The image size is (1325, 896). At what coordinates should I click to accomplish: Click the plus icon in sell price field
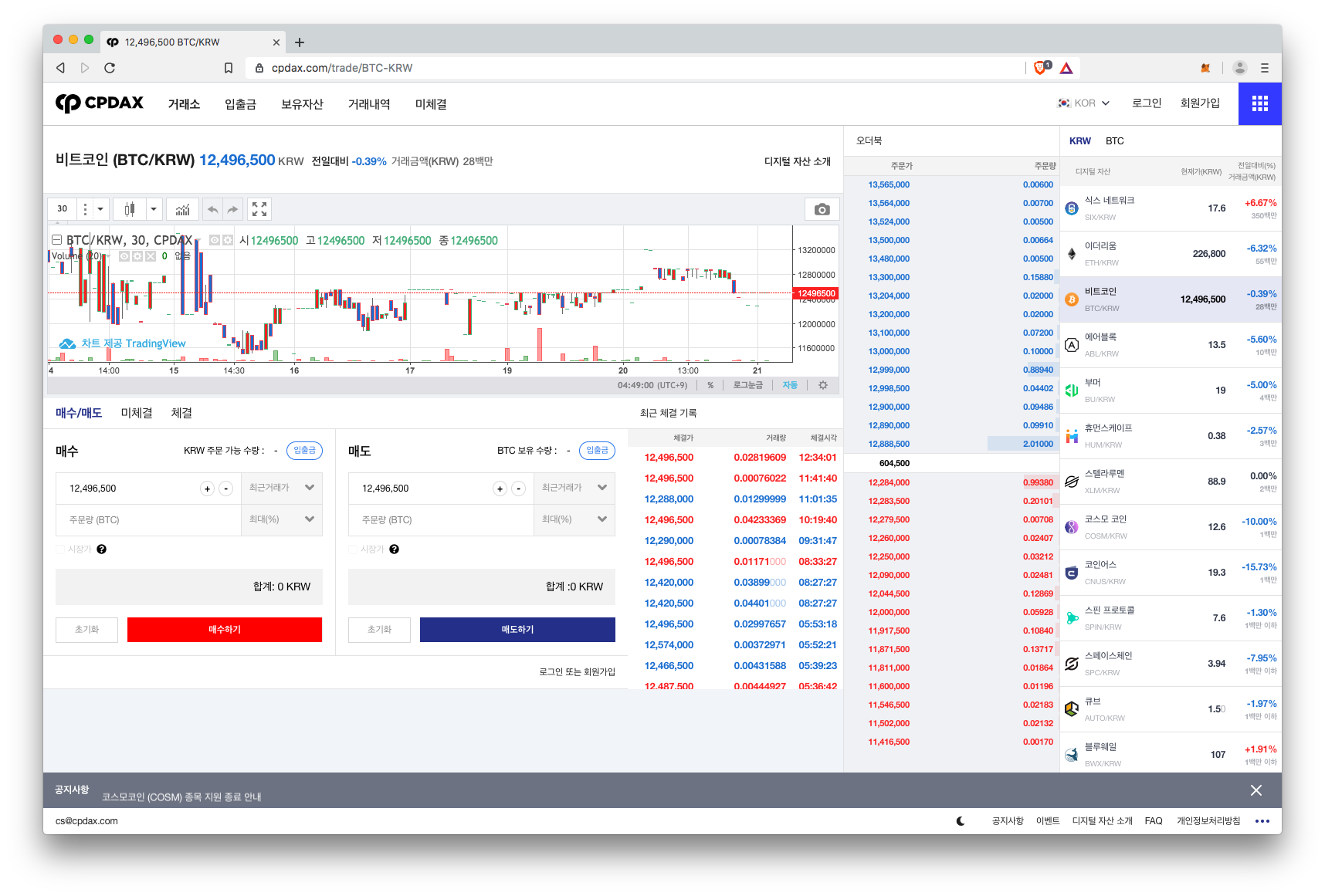coord(500,489)
